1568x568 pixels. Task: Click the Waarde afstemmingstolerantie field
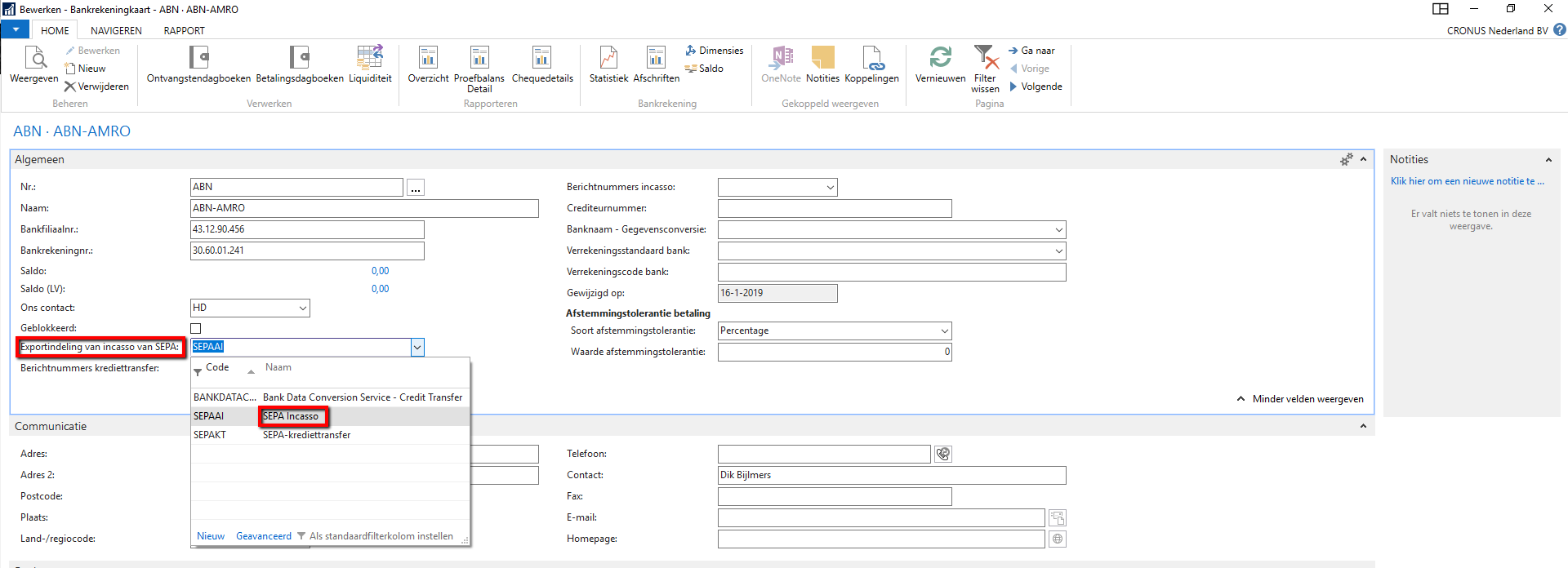(835, 352)
